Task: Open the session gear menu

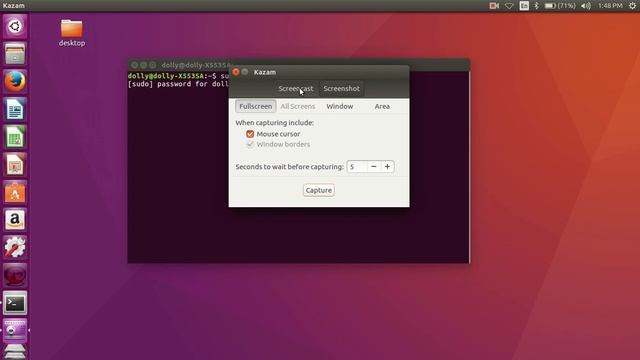Action: click(x=632, y=6)
